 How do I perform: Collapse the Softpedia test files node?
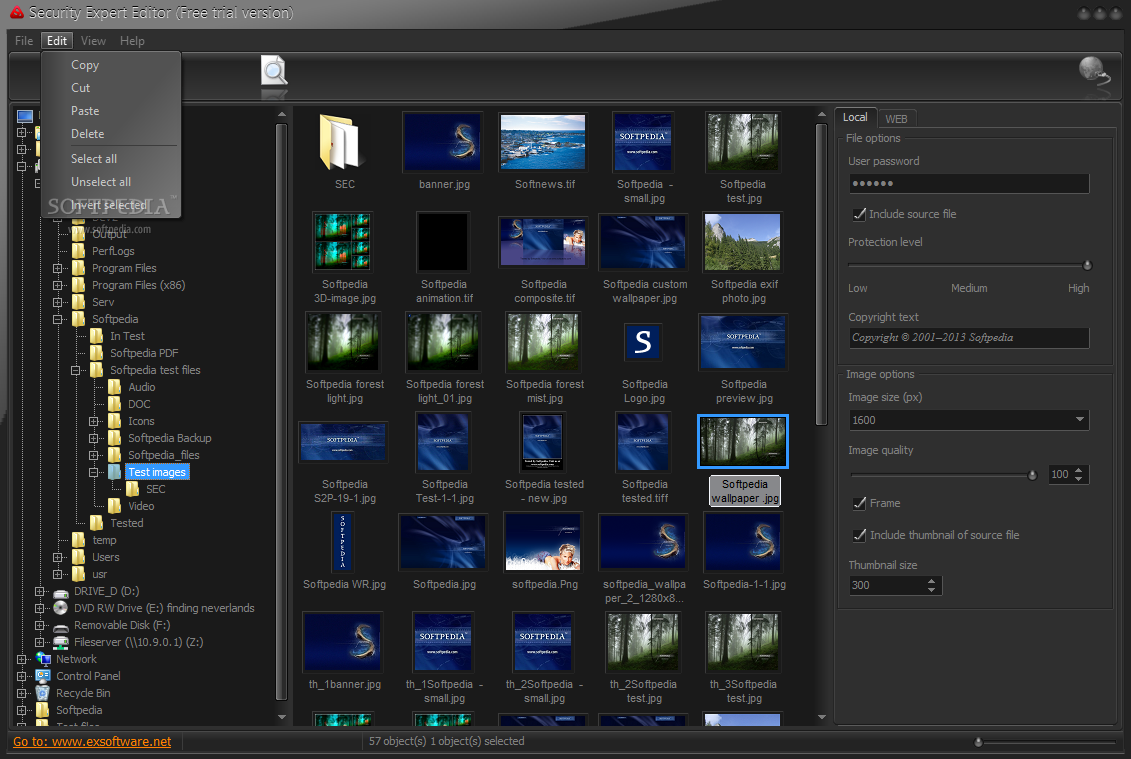click(76, 370)
